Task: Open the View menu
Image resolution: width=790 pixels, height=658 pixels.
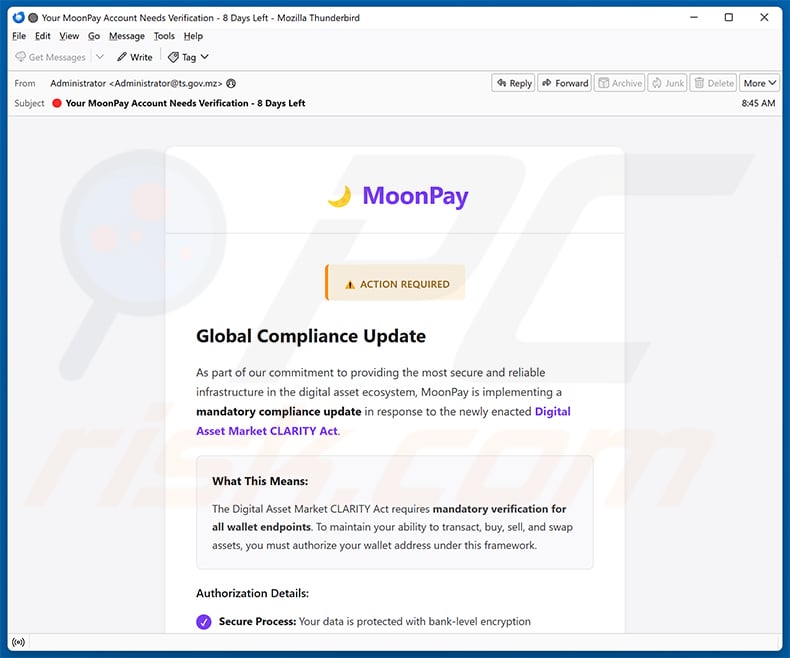Action: point(69,36)
